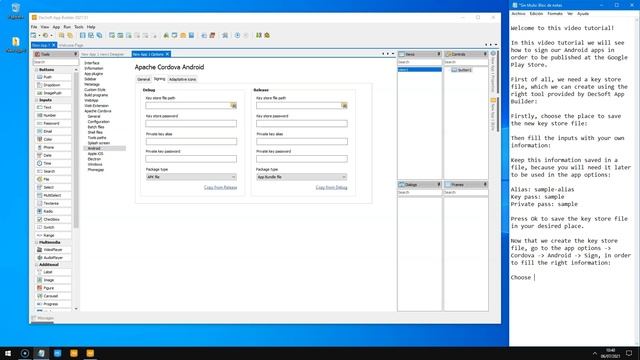The width and height of the screenshot is (640, 360).
Task: Browse for the Debug key store file
Action: pos(233,106)
